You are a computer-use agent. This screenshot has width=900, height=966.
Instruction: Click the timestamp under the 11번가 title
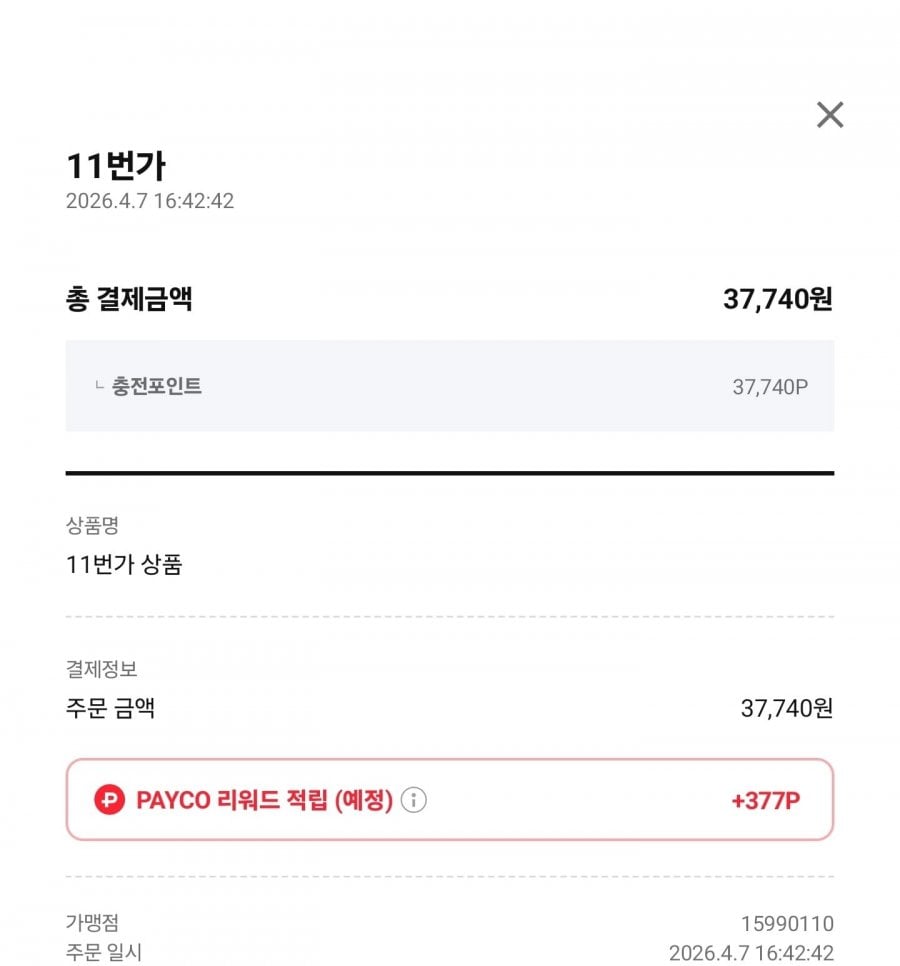(x=150, y=201)
